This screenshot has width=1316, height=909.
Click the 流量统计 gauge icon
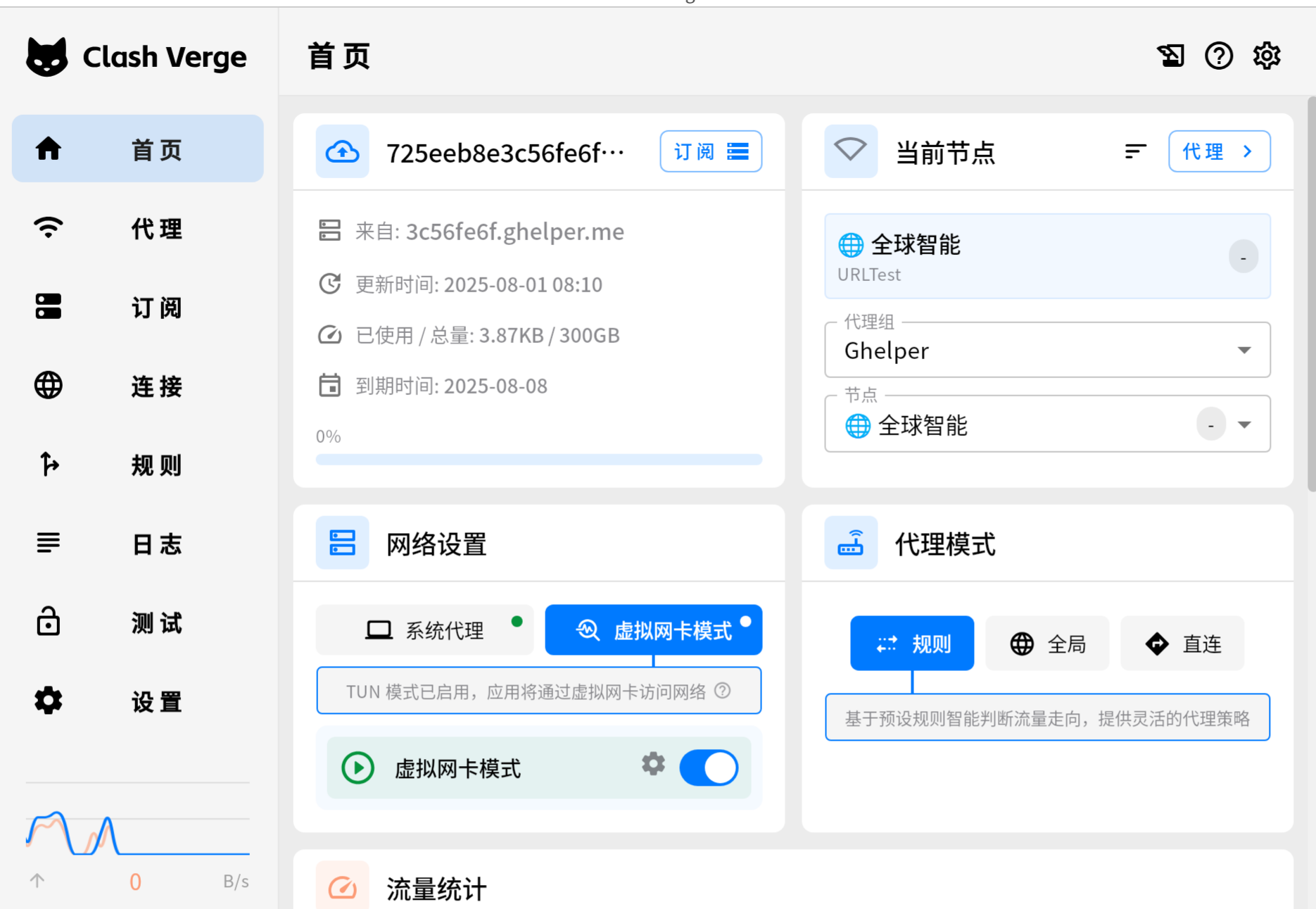(343, 887)
